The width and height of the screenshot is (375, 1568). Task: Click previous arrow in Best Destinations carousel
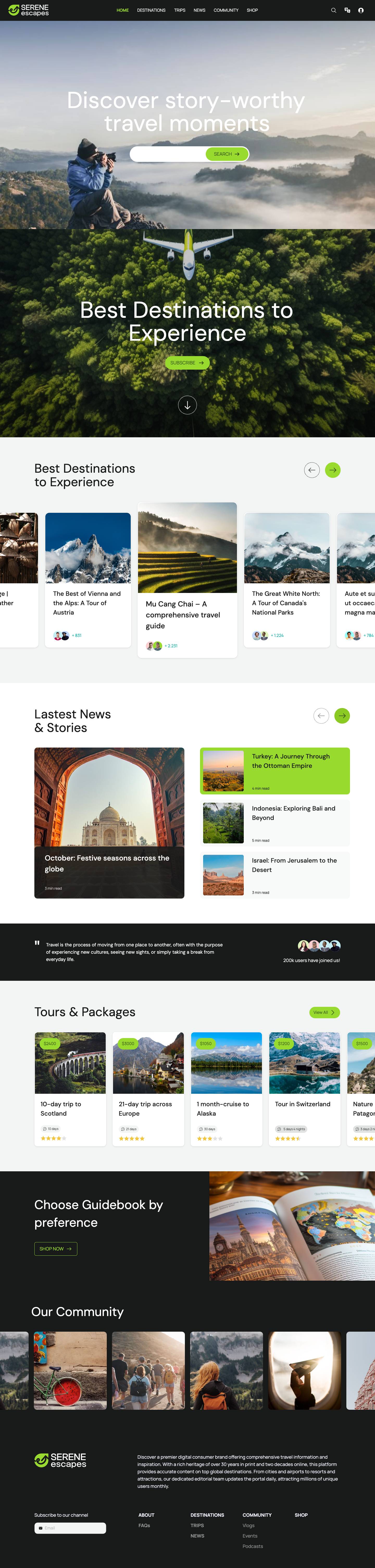pos(312,470)
